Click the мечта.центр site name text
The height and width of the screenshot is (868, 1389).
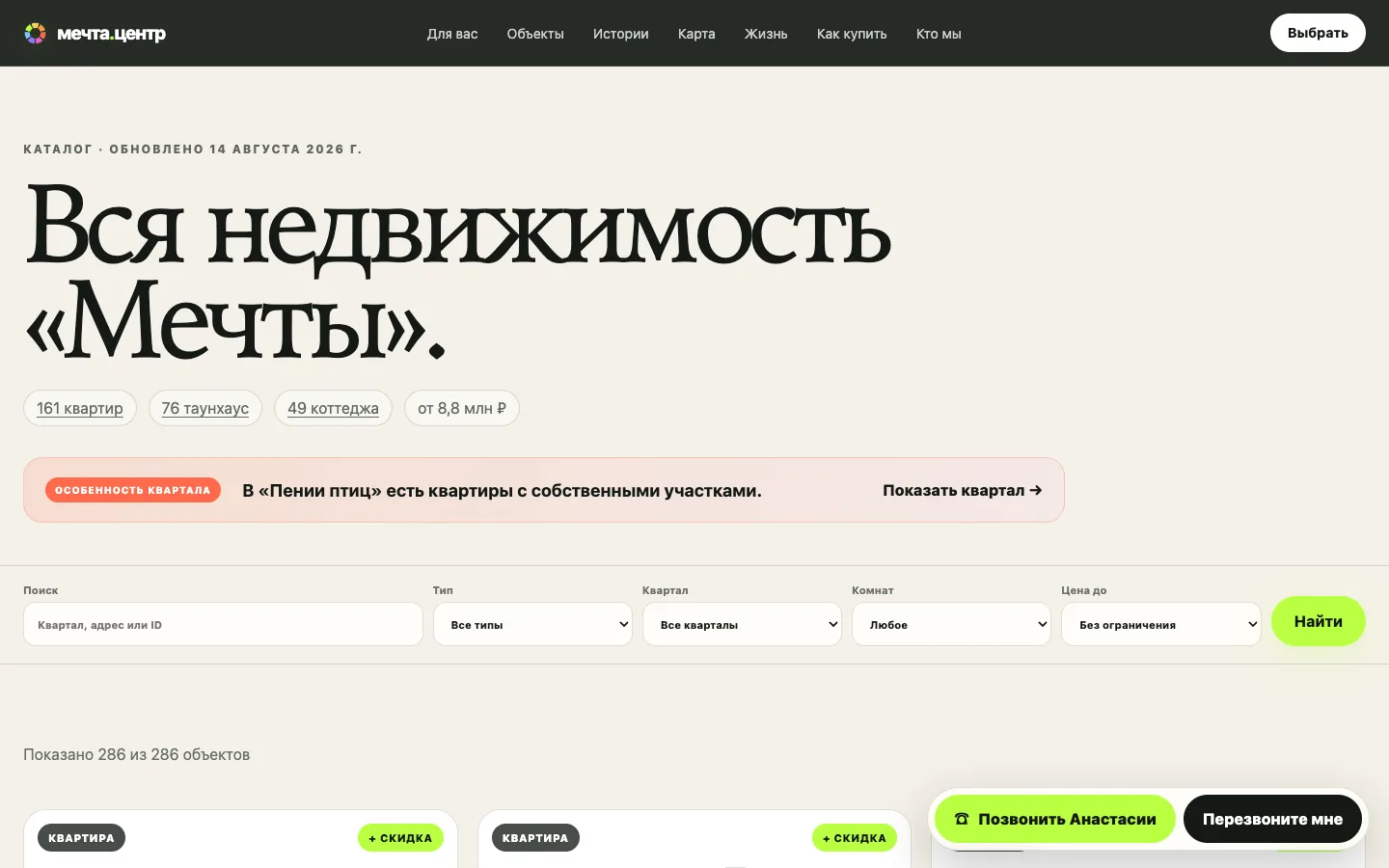(x=111, y=34)
